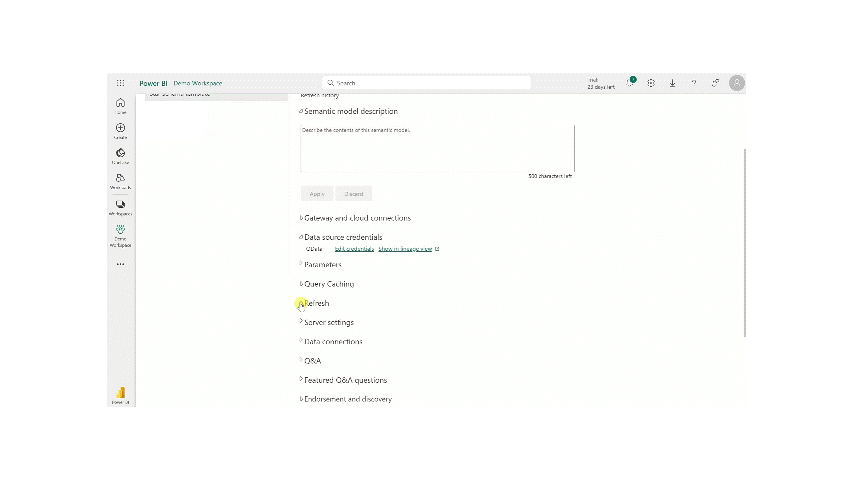Open more options ellipsis in sidebar
Image resolution: width=853 pixels, height=480 pixels.
(x=120, y=265)
